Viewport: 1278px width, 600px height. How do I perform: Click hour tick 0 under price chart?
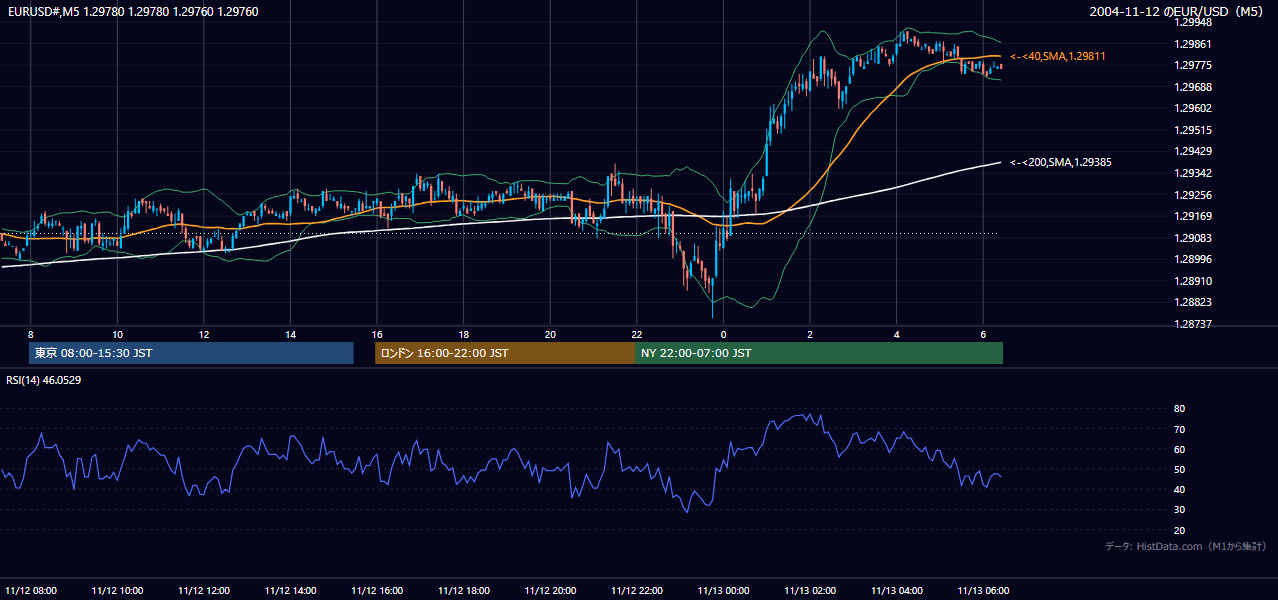[x=724, y=334]
